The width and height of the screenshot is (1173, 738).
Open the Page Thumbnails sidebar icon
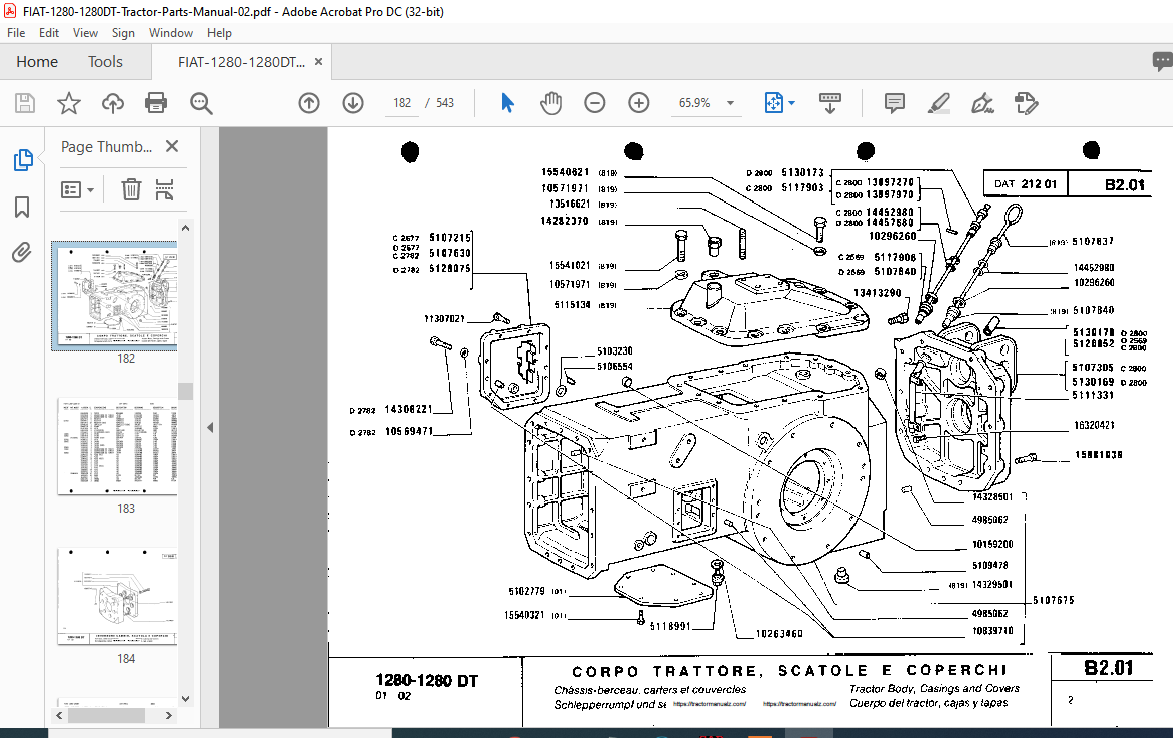click(x=22, y=159)
